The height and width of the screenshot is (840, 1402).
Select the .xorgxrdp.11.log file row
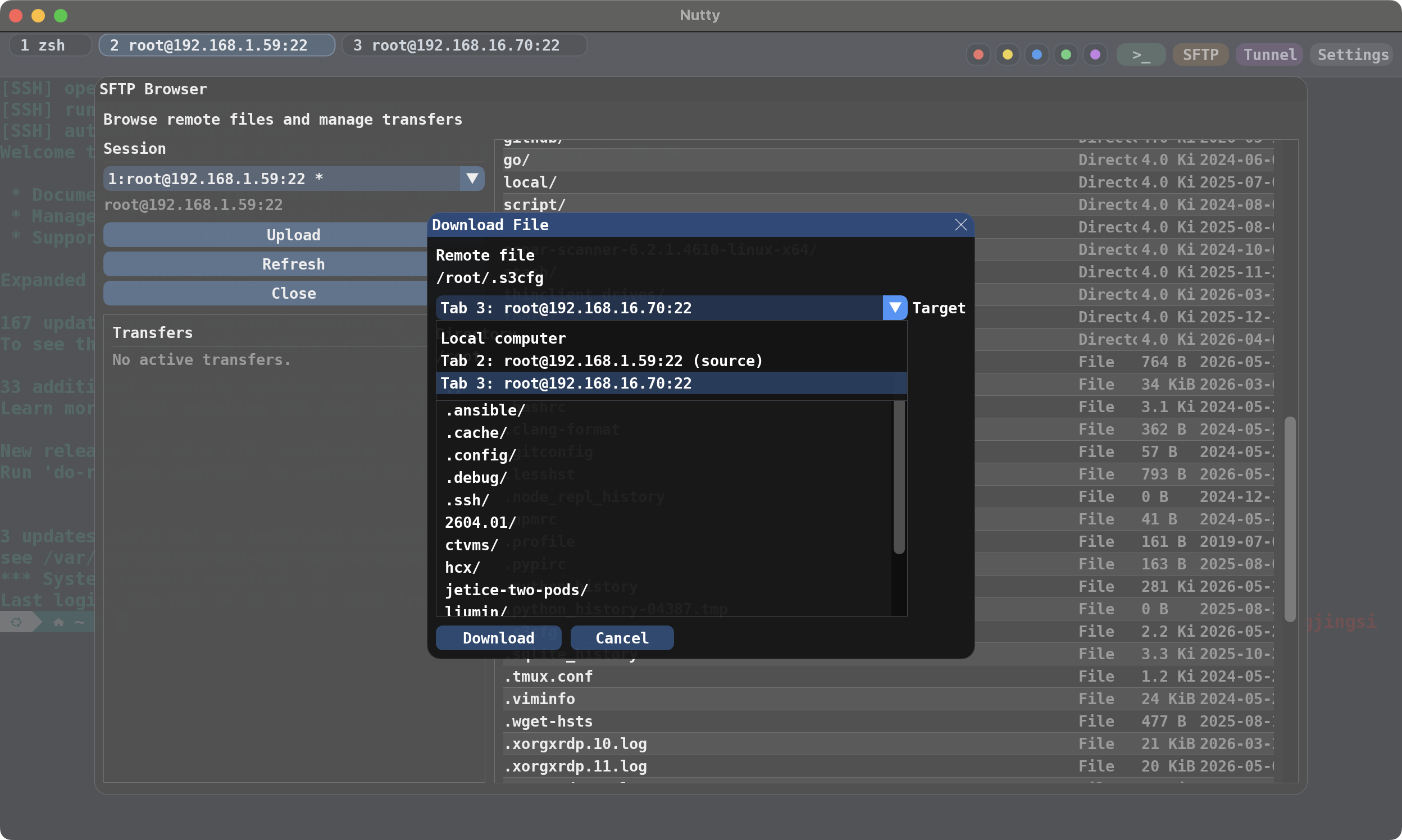point(888,766)
